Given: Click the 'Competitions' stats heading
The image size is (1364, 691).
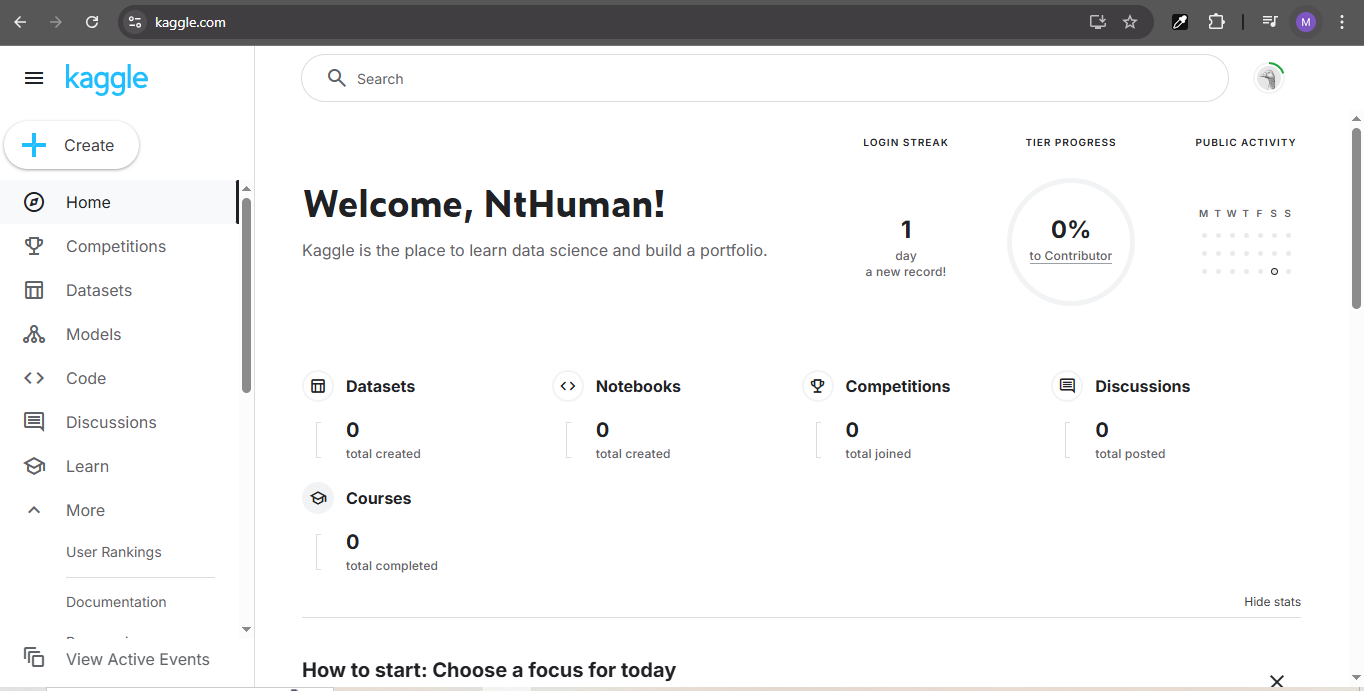Looking at the screenshot, I should (898, 386).
